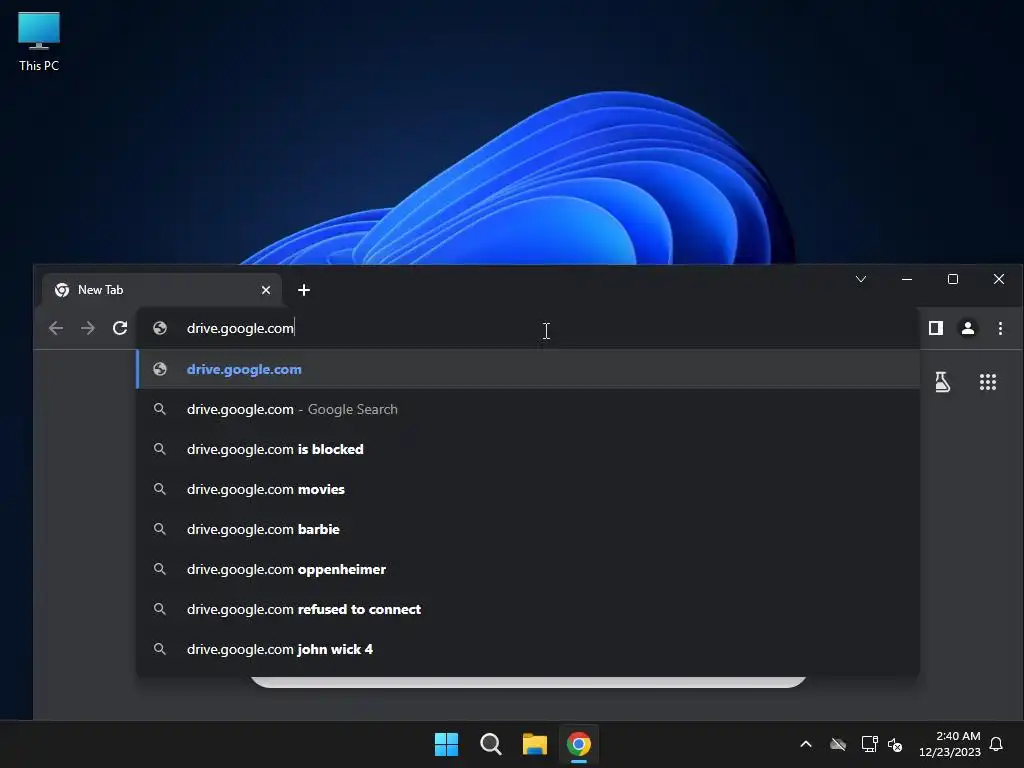Select 'drive.google.com oppenheimer' suggestion

[528, 569]
